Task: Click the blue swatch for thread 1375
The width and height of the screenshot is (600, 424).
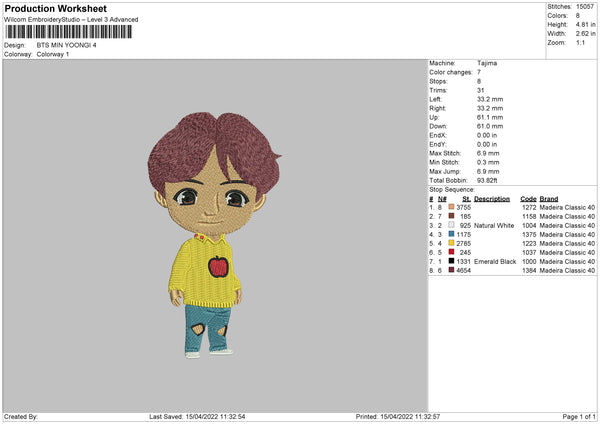Action: click(x=451, y=234)
